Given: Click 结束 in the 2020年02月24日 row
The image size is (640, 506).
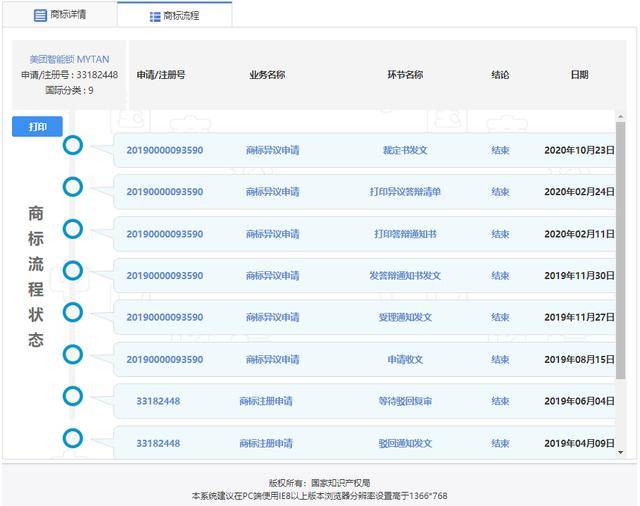Looking at the screenshot, I should (500, 192).
